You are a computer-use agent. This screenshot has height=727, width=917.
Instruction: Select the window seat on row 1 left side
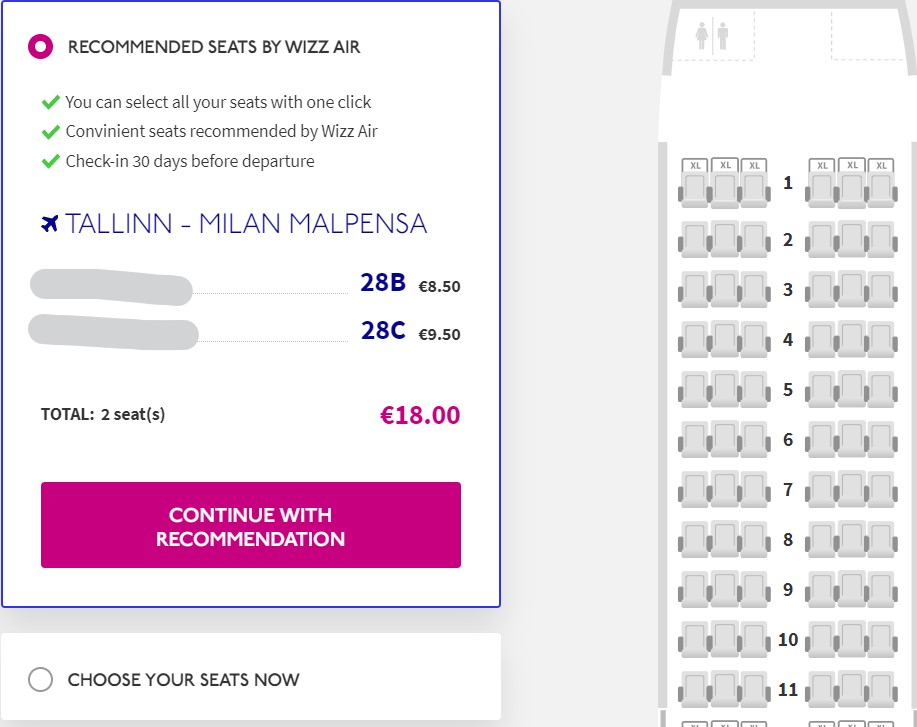(695, 186)
